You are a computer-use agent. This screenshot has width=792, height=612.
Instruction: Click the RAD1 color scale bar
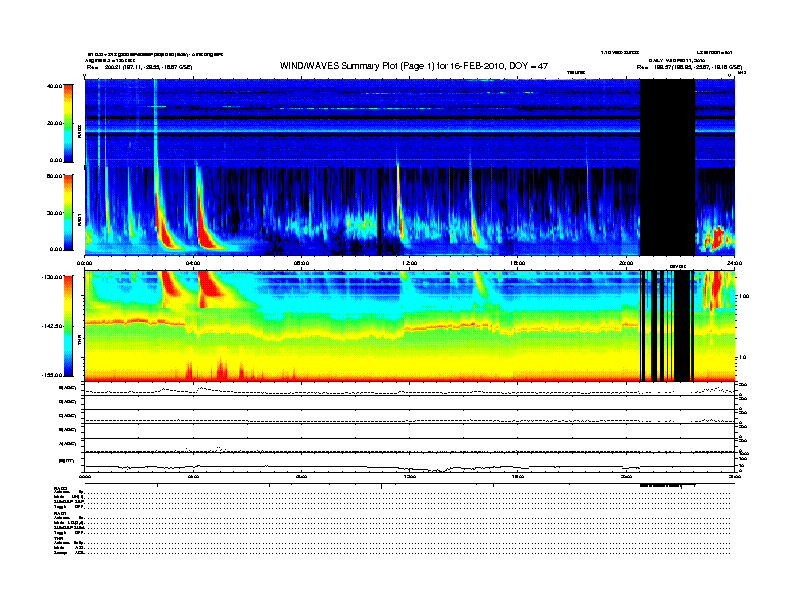(68, 212)
